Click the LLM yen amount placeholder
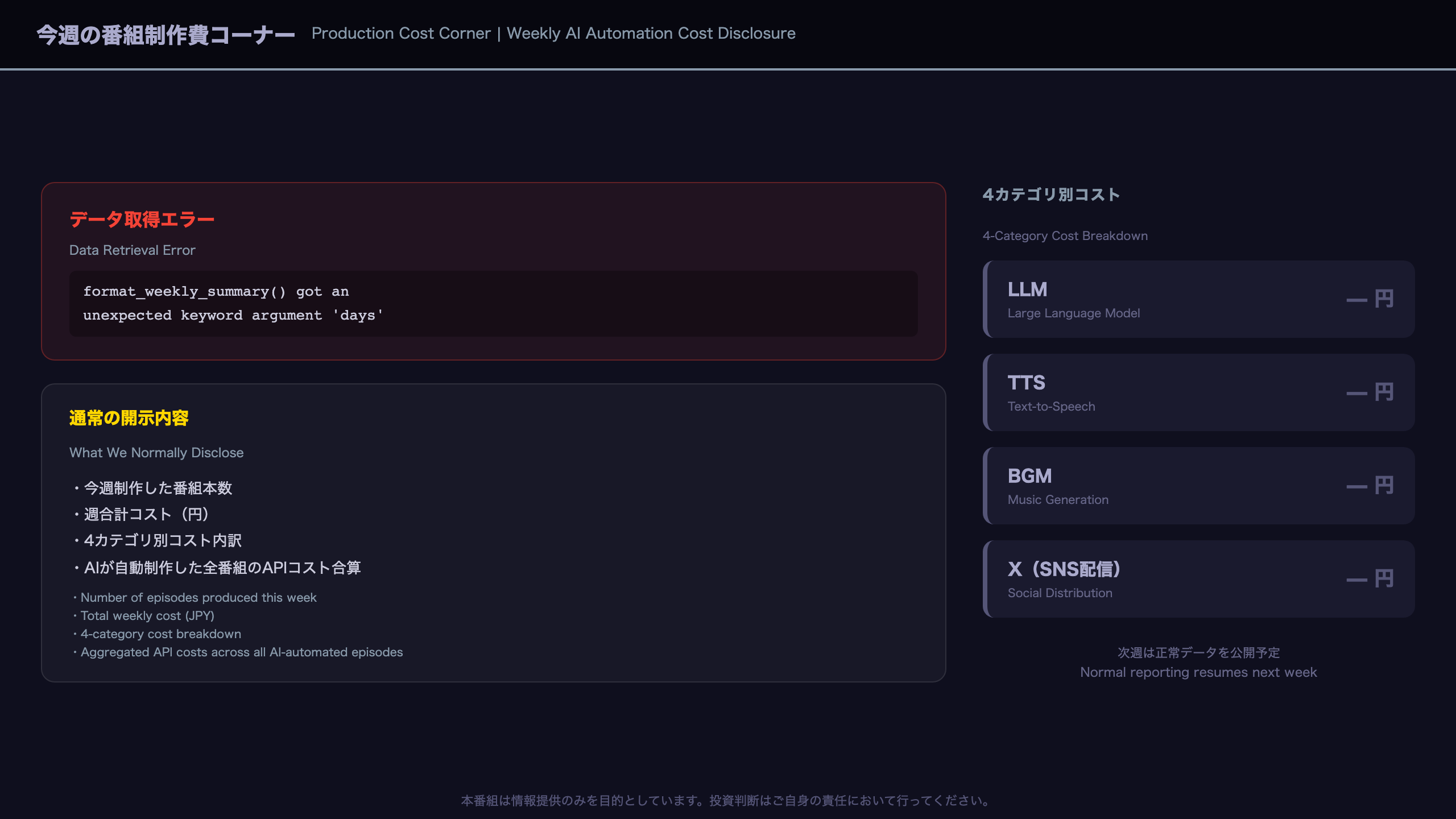This screenshot has height=819, width=1456. tap(1370, 299)
